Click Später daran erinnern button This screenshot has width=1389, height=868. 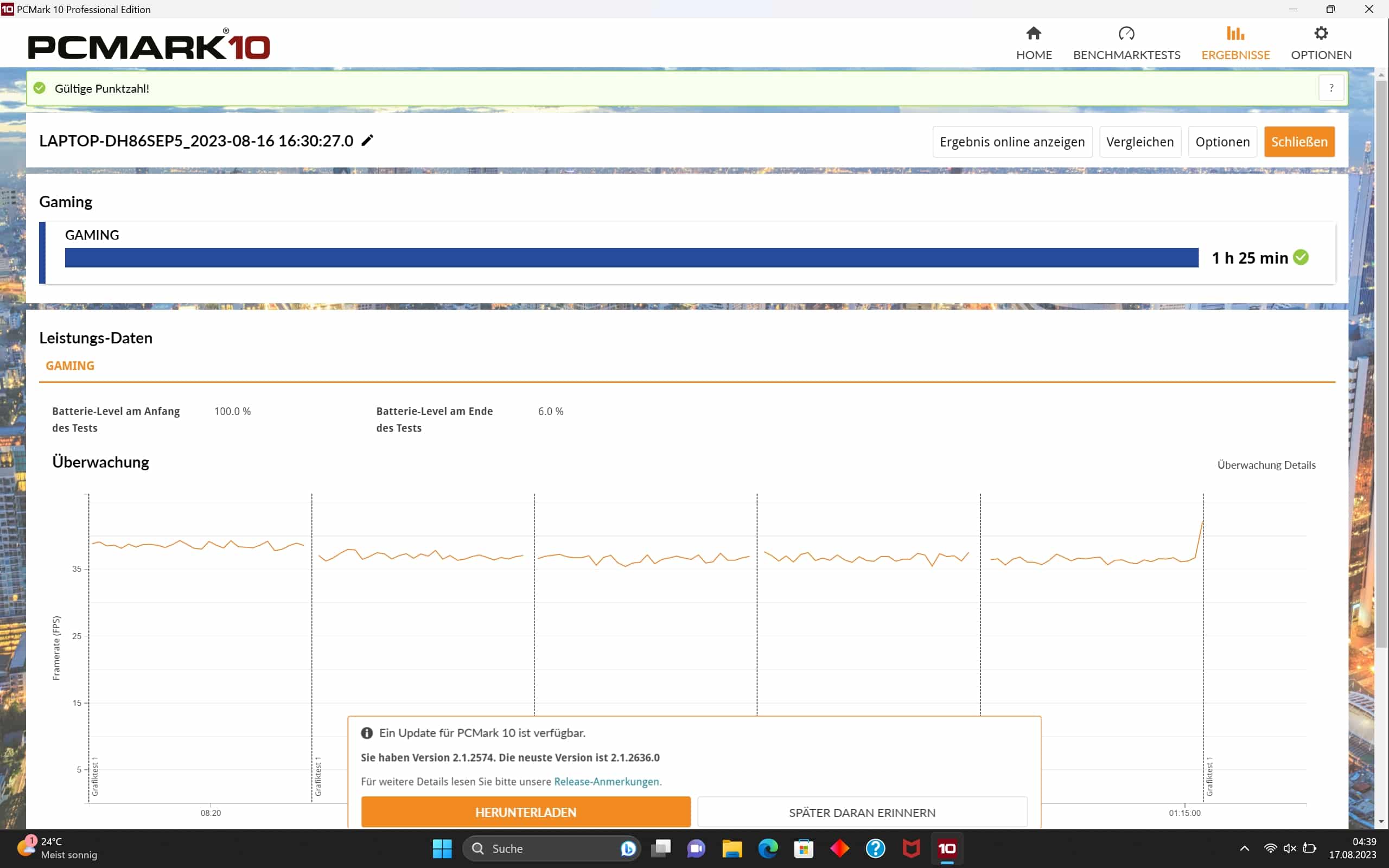[x=862, y=812]
